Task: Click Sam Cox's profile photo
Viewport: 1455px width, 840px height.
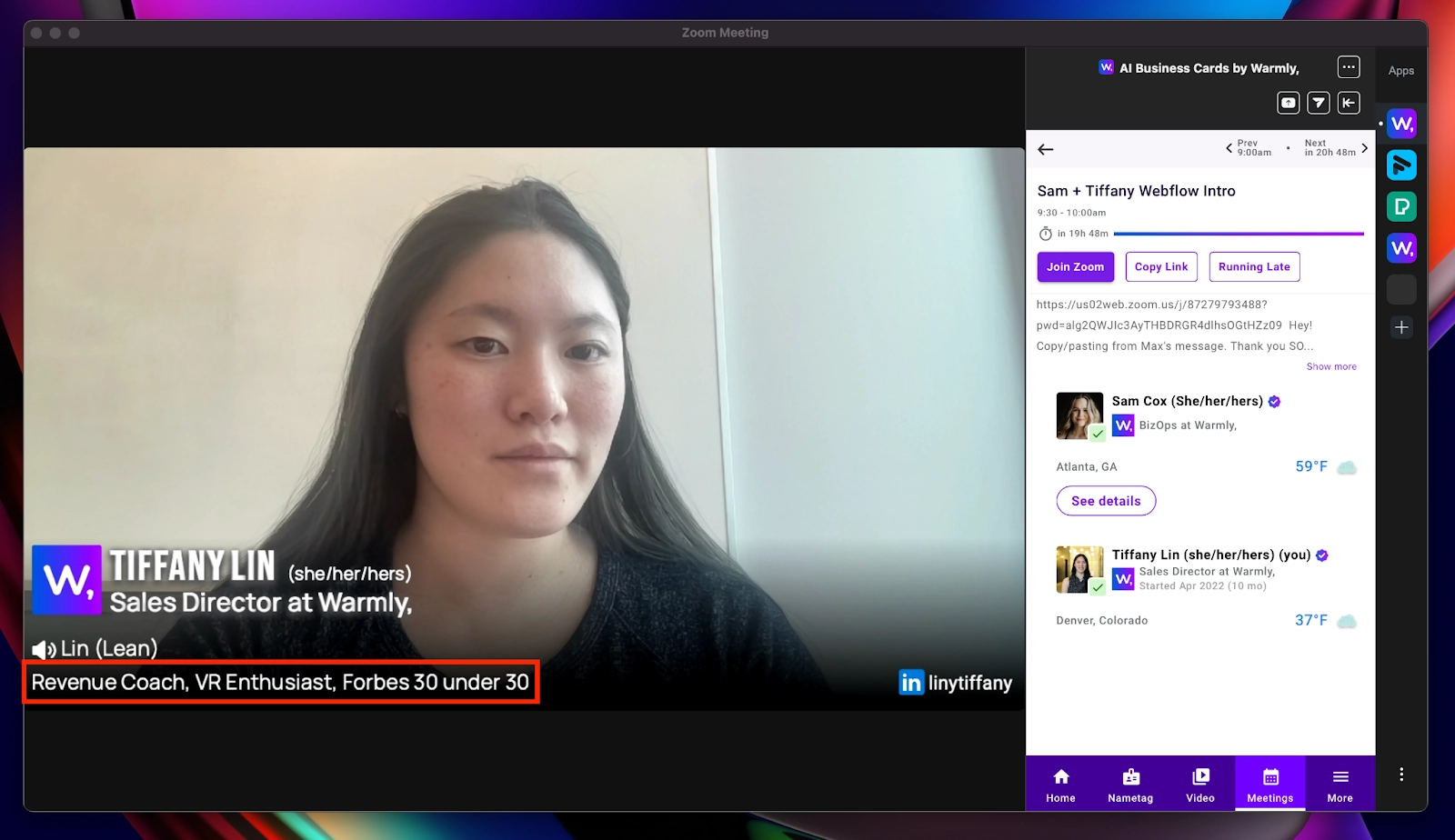Action: tap(1079, 415)
